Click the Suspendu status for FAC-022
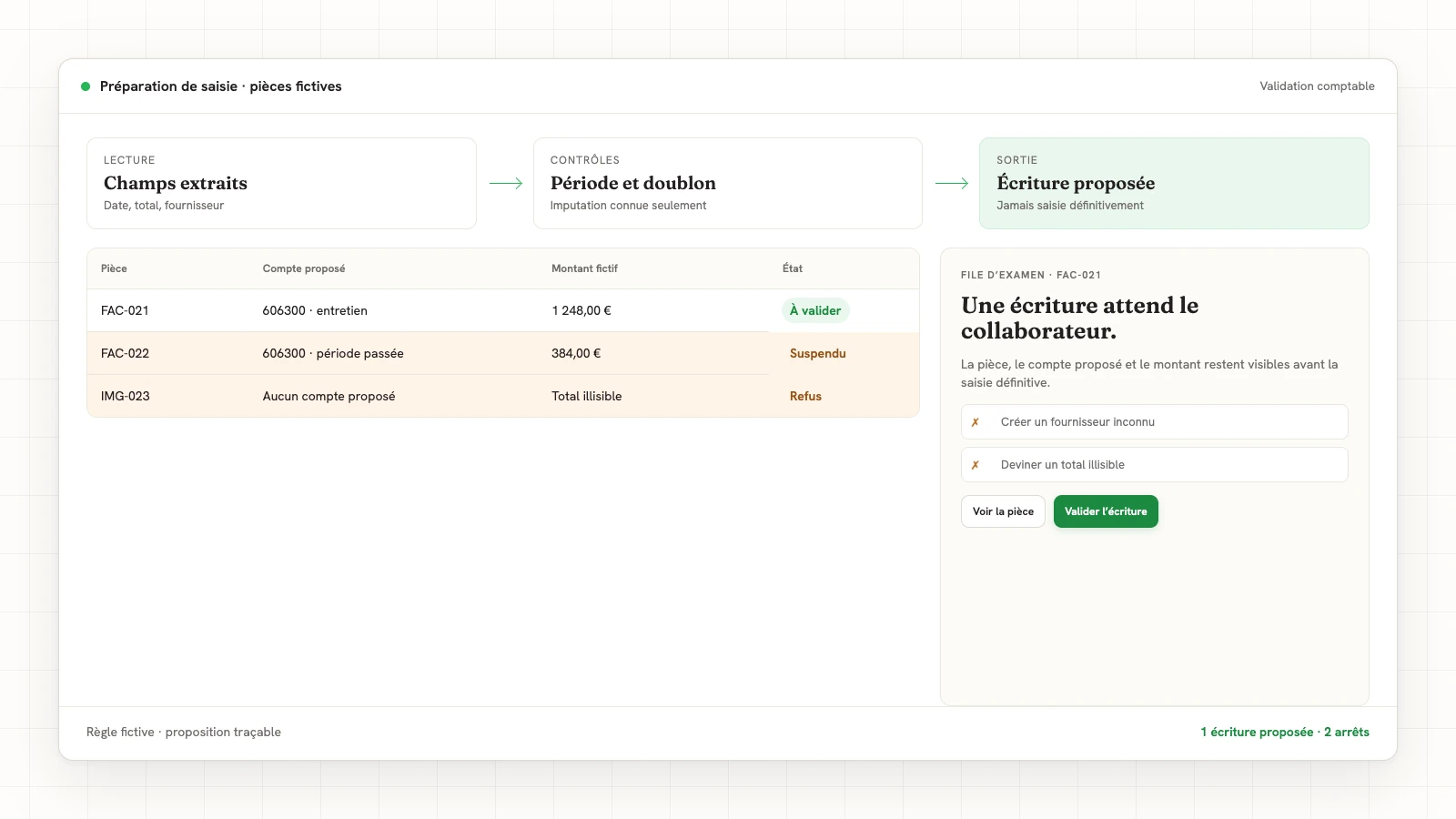The image size is (1456, 819). click(818, 353)
